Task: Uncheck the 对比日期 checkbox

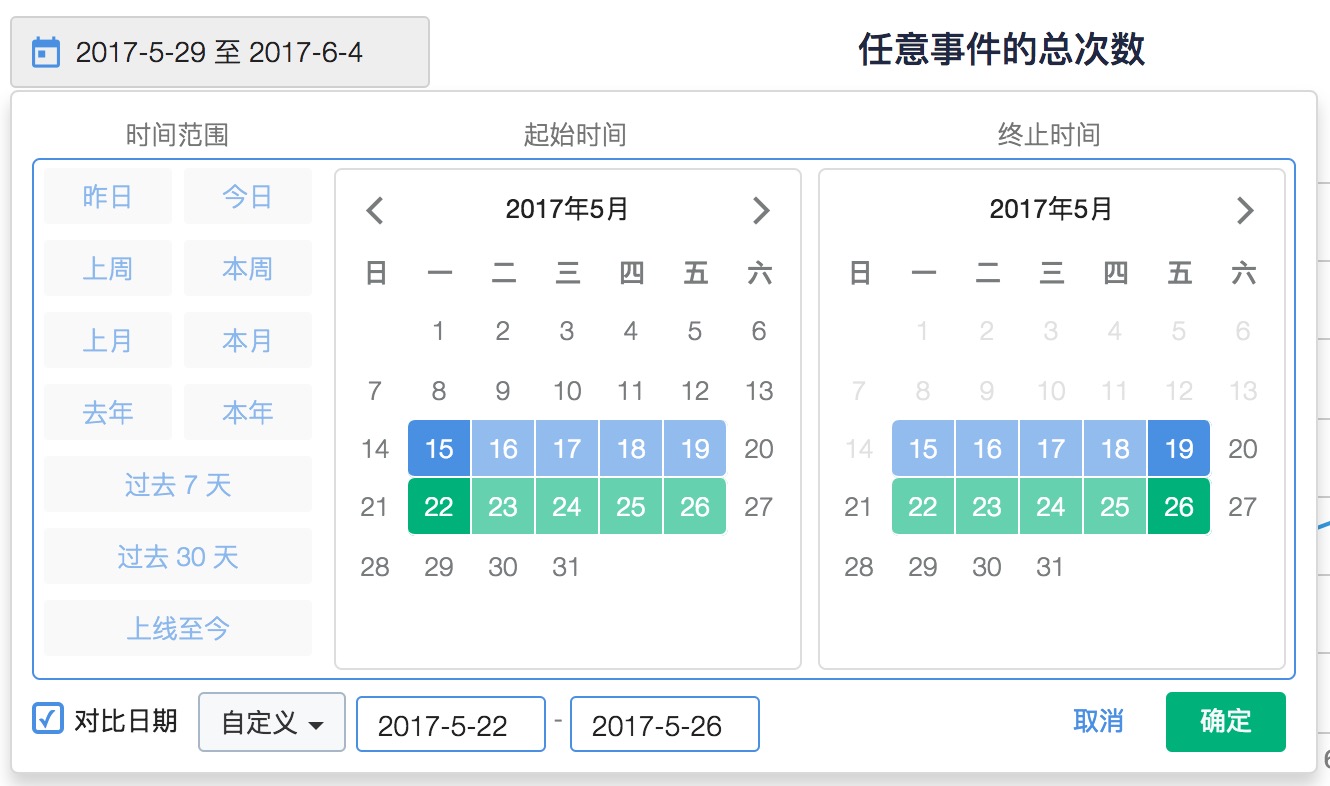Action: [48, 719]
